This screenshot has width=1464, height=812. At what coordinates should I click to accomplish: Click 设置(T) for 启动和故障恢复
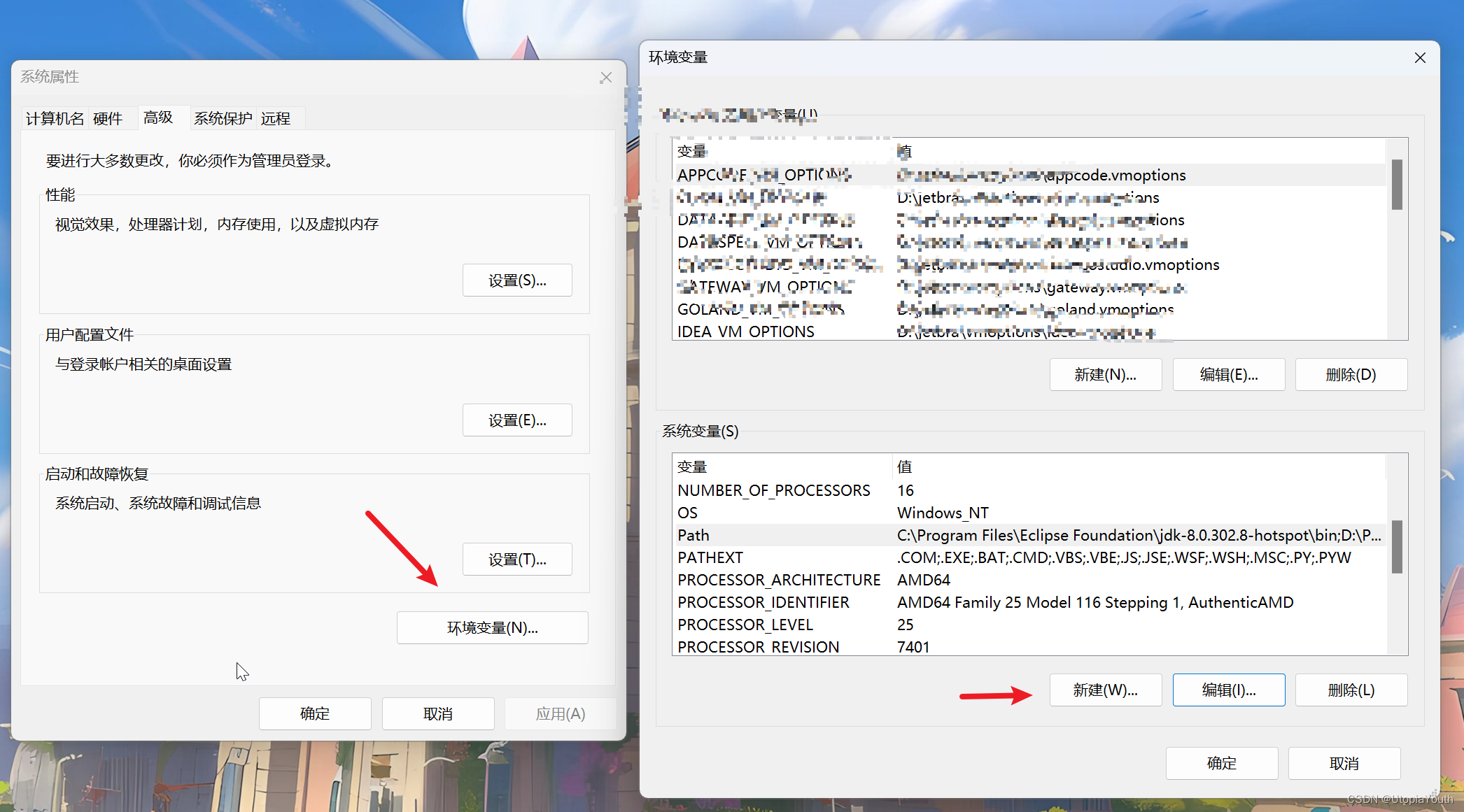click(517, 560)
